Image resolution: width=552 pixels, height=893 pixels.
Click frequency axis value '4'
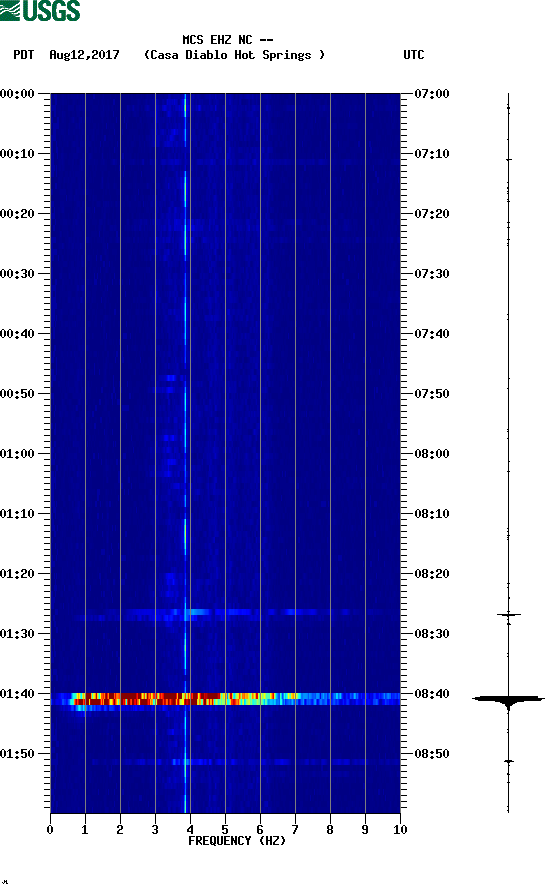[190, 830]
